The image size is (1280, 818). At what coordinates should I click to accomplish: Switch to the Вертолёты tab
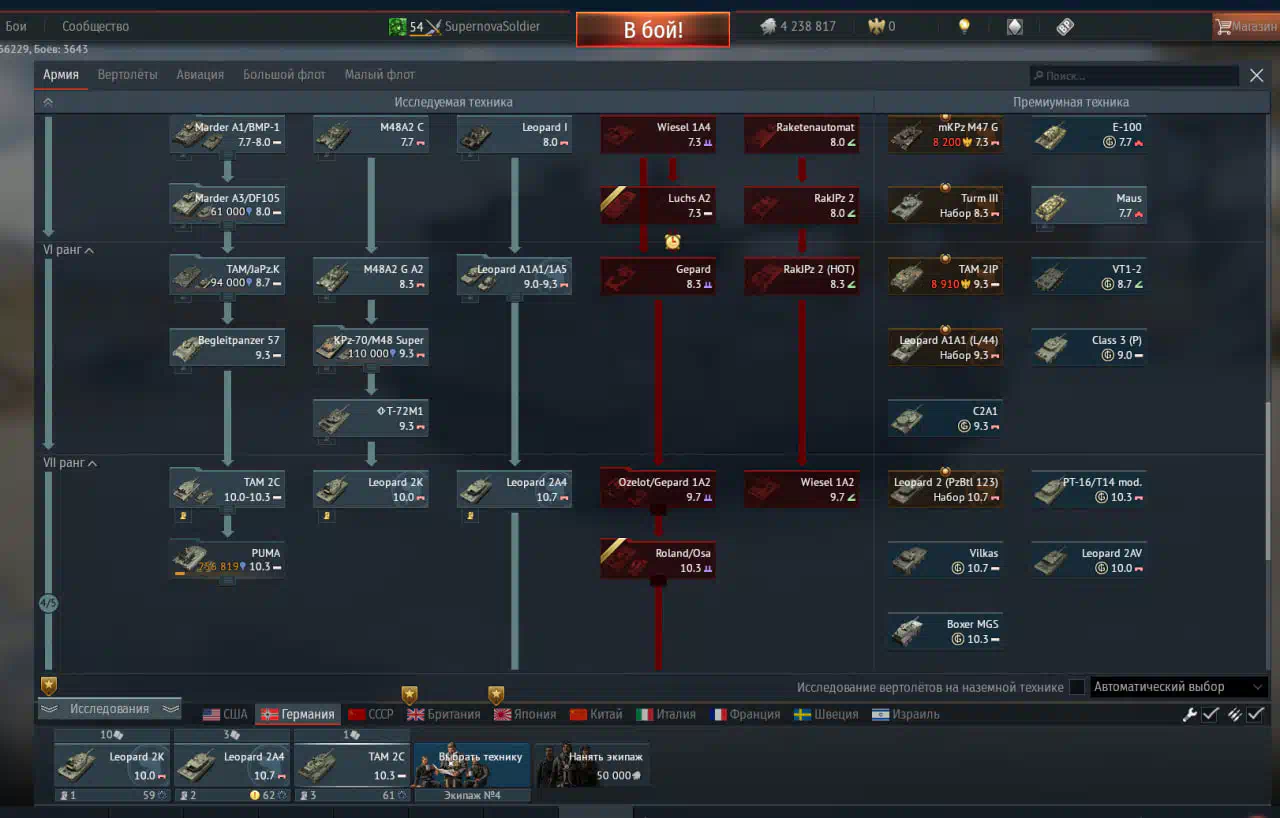click(127, 75)
